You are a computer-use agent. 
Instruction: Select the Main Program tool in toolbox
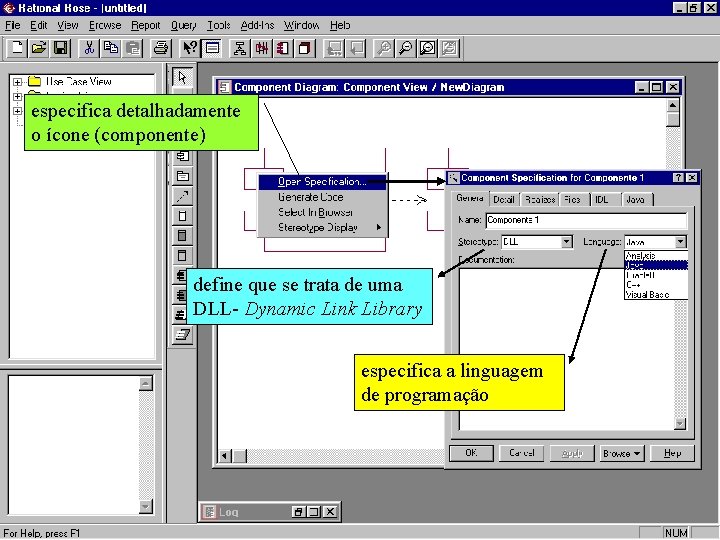coord(182,255)
